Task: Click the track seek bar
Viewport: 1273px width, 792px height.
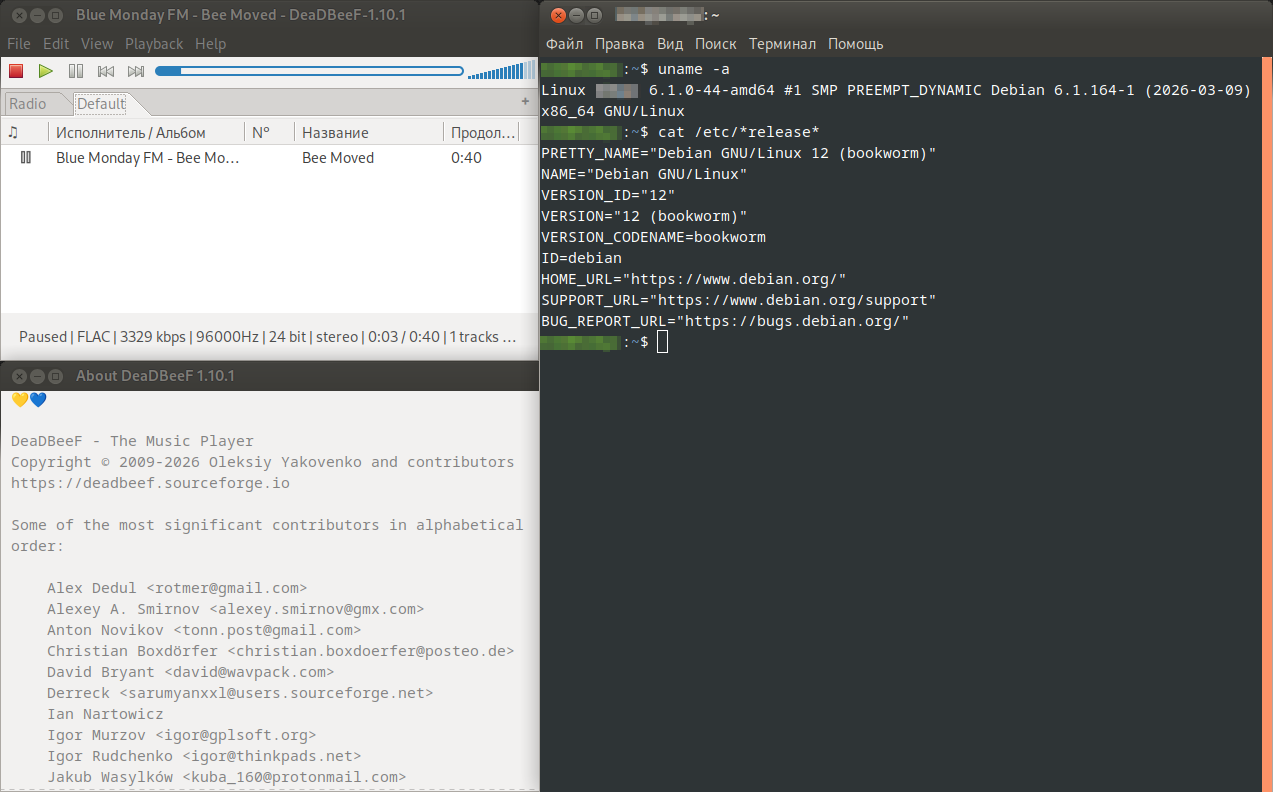Action: [309, 71]
